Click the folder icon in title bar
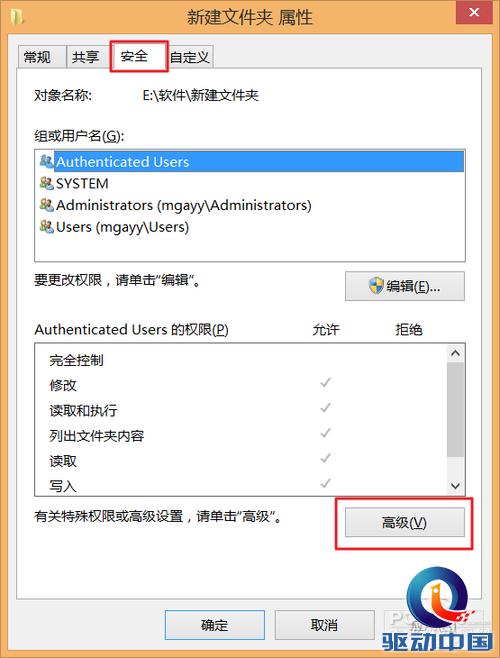Screen dimensions: 500x658 click(x=16, y=17)
